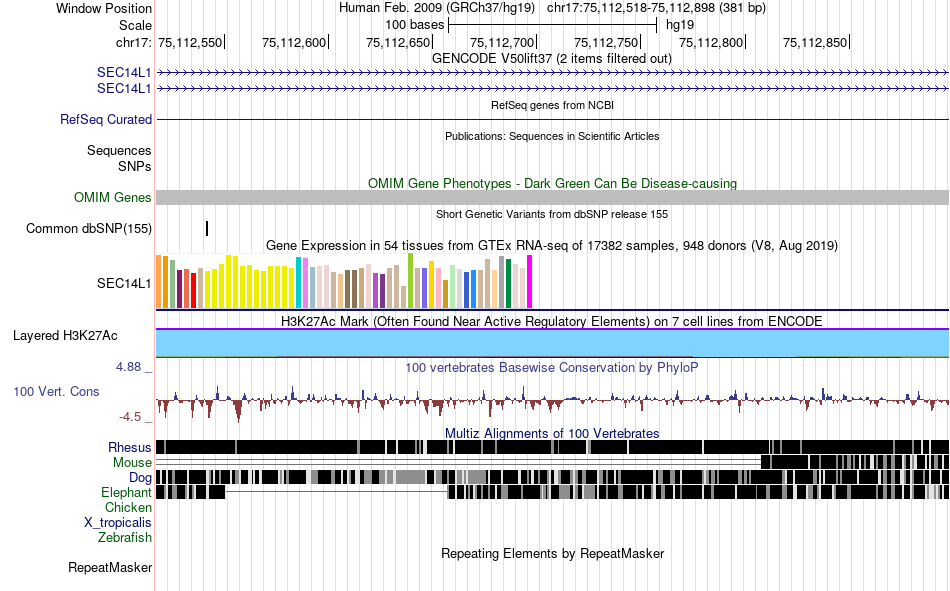Select the Mouse alignment row label
Viewport: 950px width, 591px height.
tap(132, 462)
